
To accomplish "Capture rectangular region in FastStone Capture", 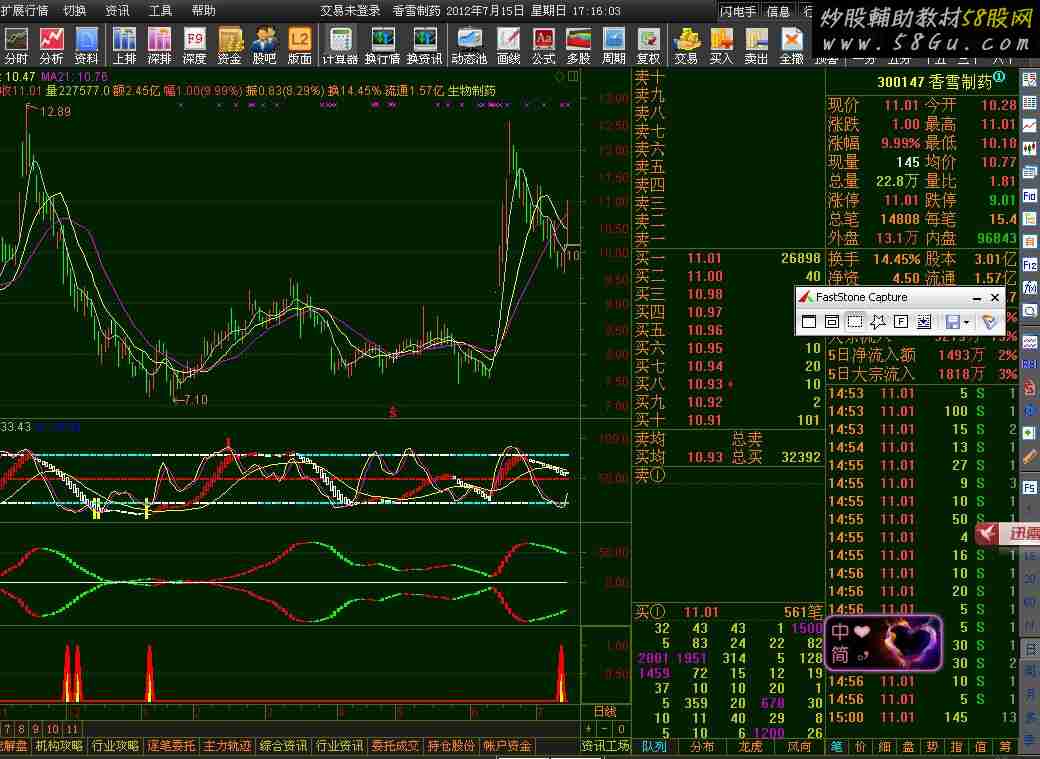I will tap(855, 322).
